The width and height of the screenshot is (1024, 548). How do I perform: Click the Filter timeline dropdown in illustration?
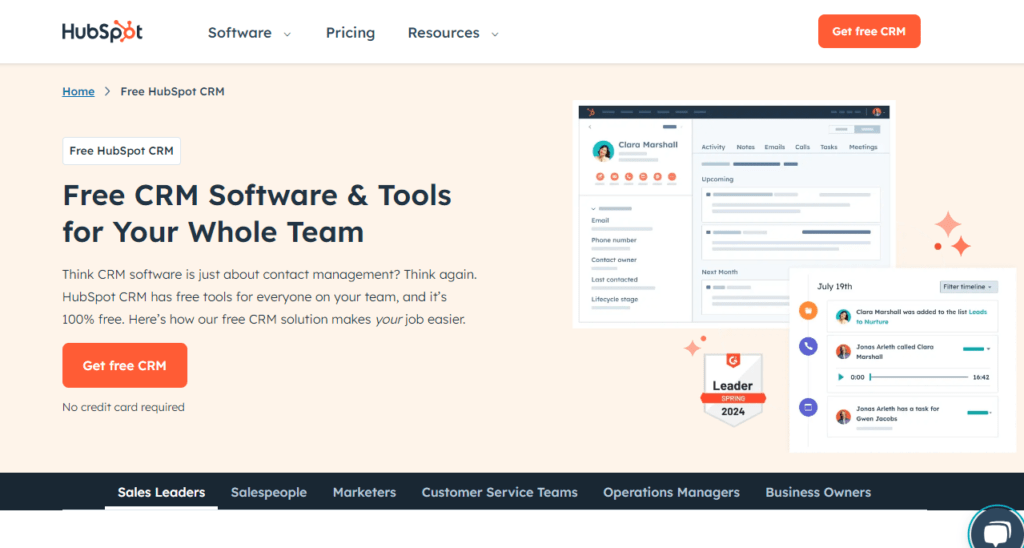(968, 287)
